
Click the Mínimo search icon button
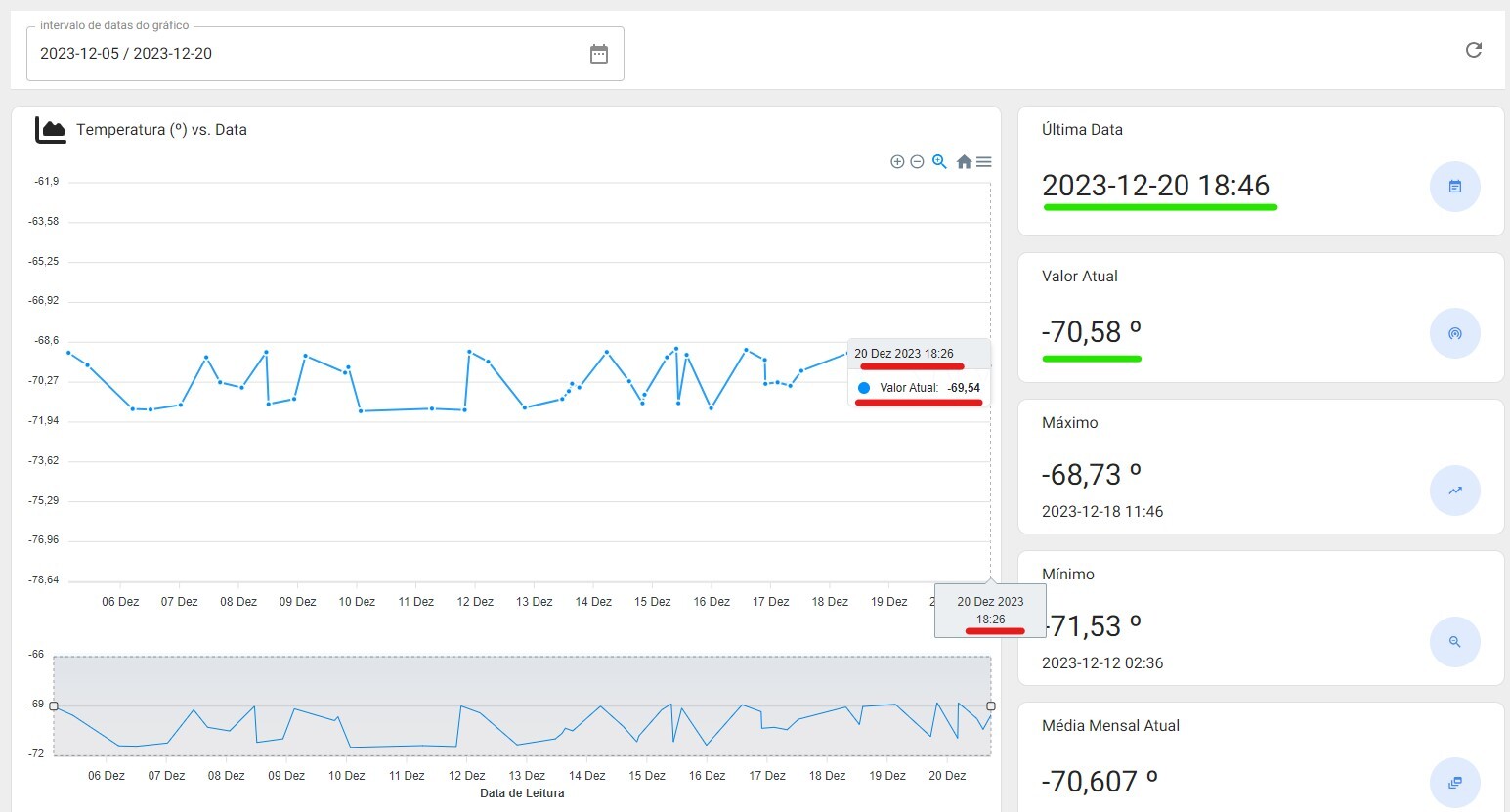point(1454,642)
